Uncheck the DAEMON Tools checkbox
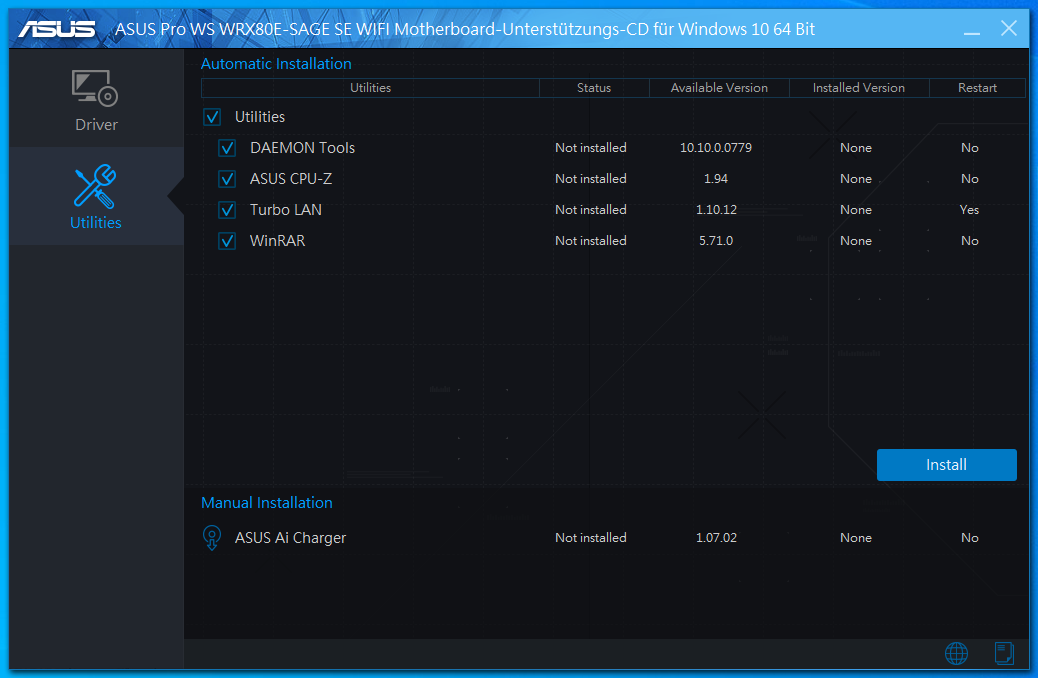1038x678 pixels. point(227,148)
